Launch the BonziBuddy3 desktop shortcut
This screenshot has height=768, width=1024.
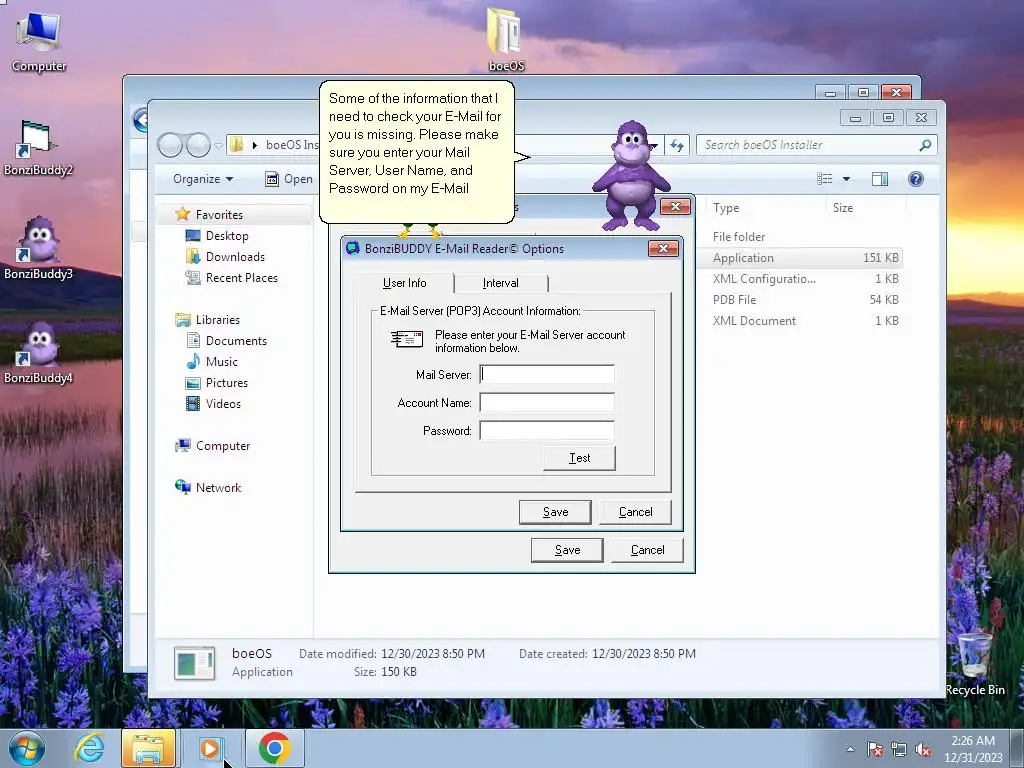pos(38,249)
